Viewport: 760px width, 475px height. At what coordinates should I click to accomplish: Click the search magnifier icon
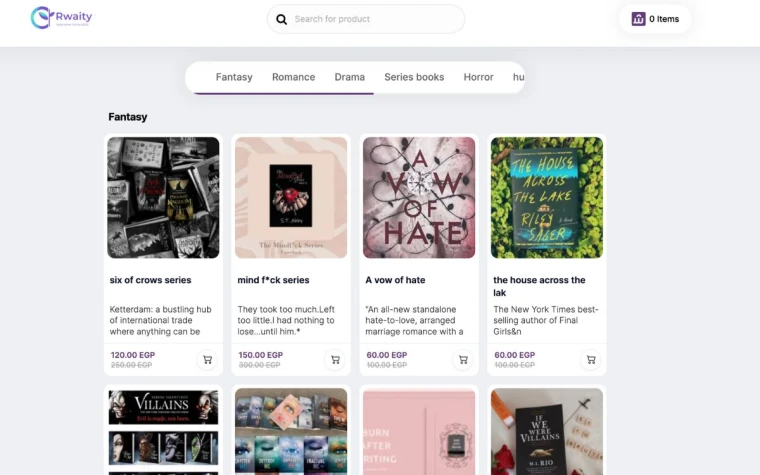(282, 19)
